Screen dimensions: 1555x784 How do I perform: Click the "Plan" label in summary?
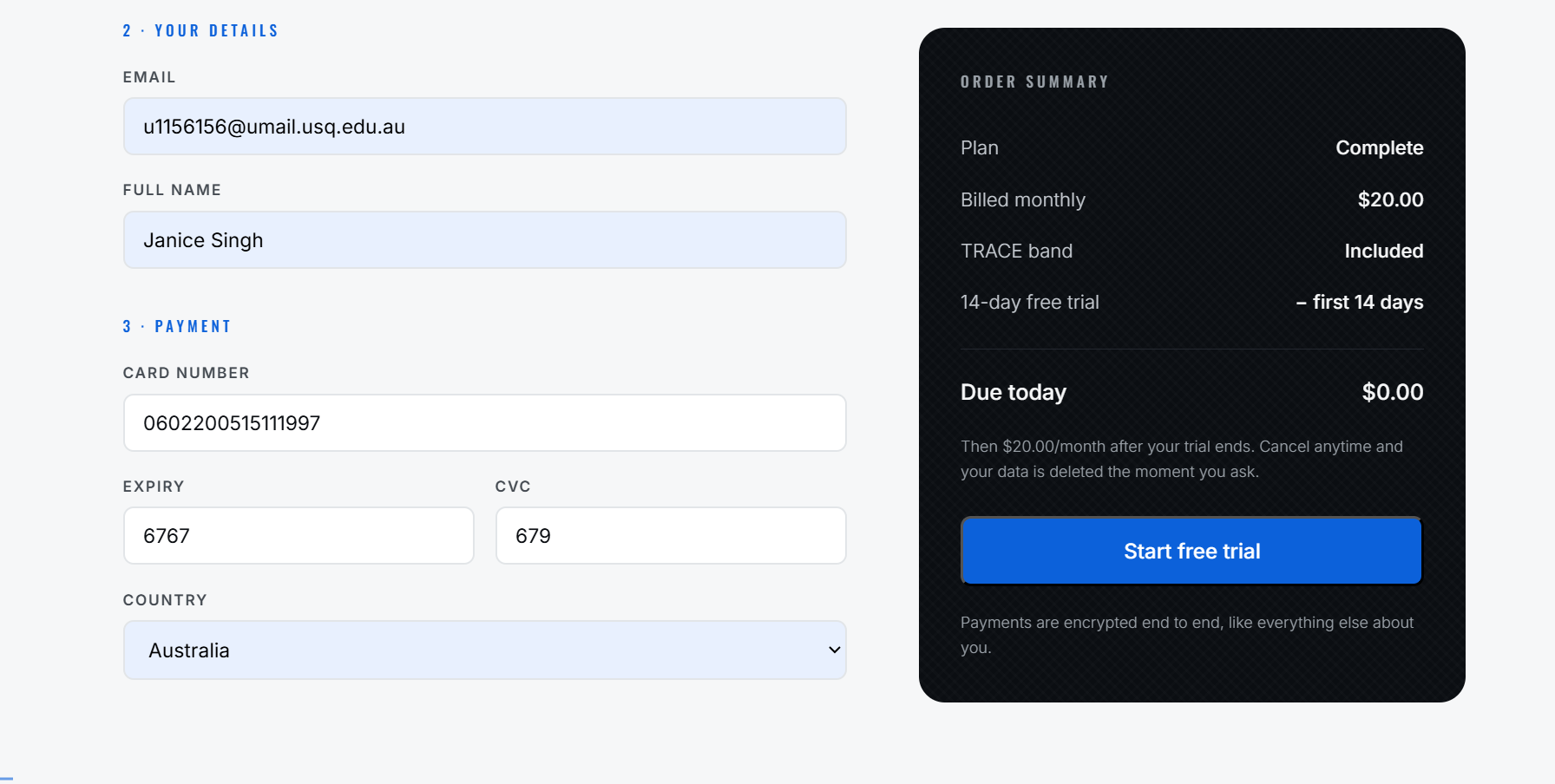point(979,148)
